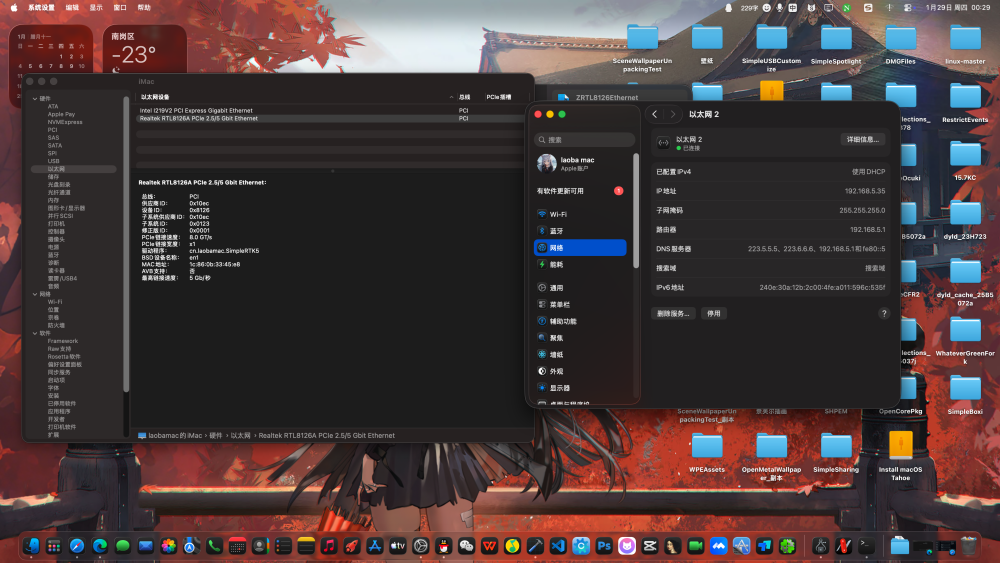This screenshot has width=1000, height=563.
Task: Open Wi-Fi pane in System Settings sidebar
Action: pos(580,214)
